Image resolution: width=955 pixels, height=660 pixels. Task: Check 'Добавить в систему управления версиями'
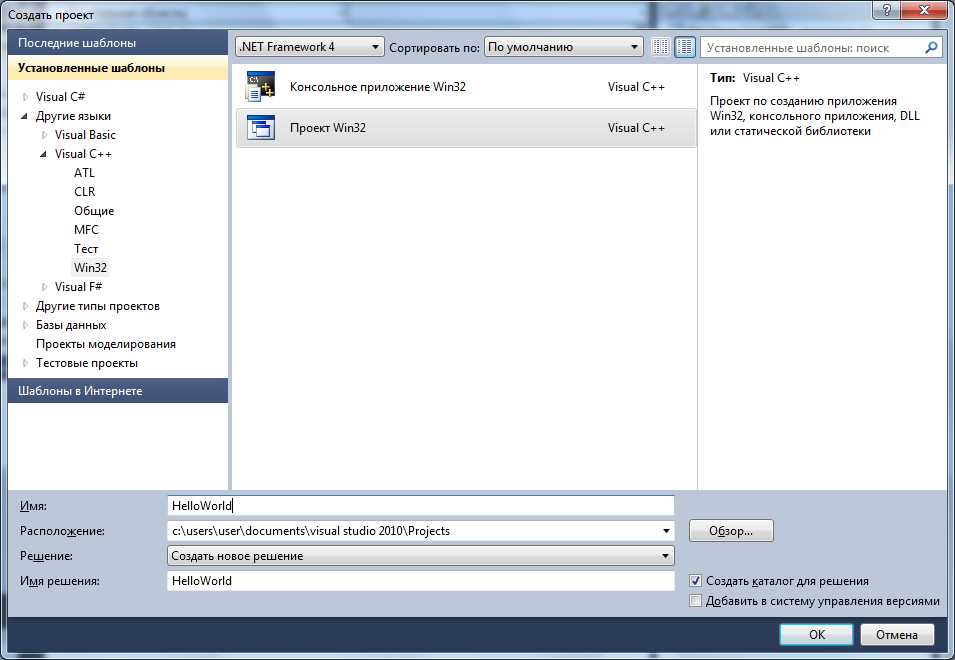(695, 601)
